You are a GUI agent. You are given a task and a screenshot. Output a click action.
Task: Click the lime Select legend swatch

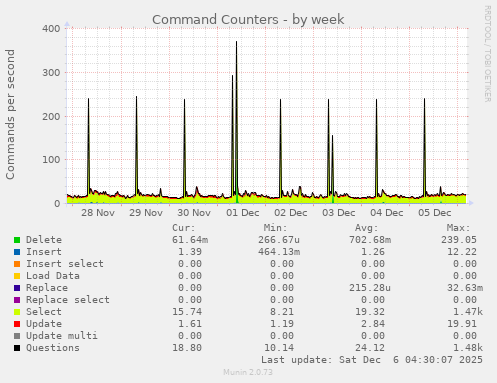click(x=17, y=312)
